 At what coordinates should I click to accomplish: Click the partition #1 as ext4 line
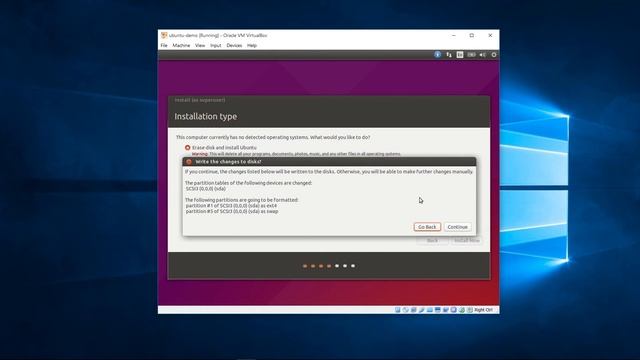tap(231, 206)
